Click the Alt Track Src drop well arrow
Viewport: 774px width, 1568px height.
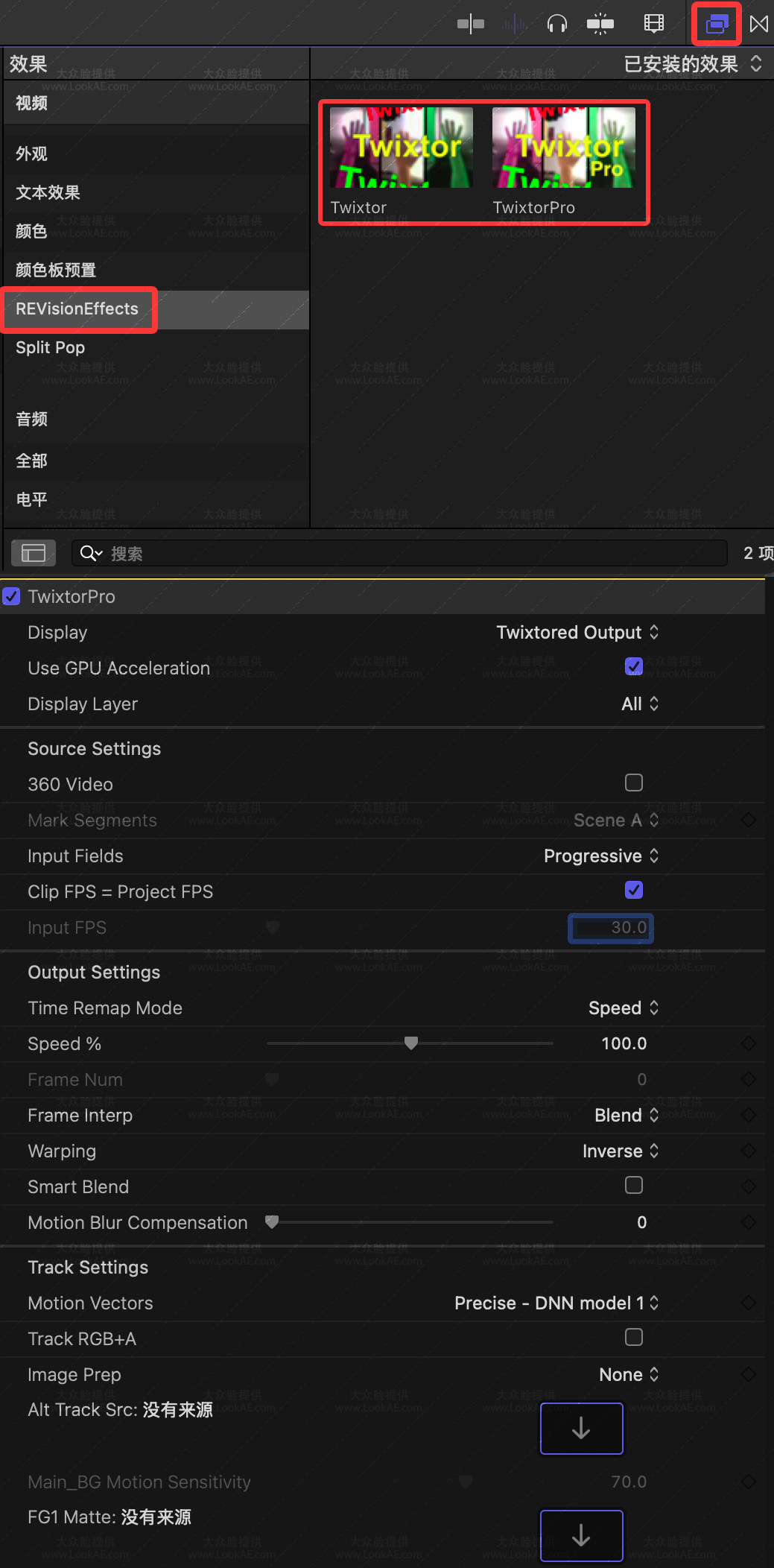tap(581, 1428)
